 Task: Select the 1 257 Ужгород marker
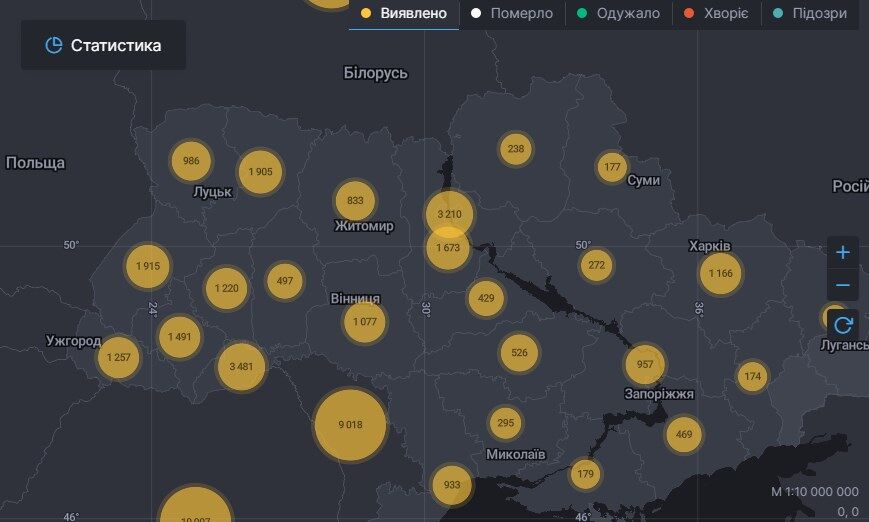118,358
